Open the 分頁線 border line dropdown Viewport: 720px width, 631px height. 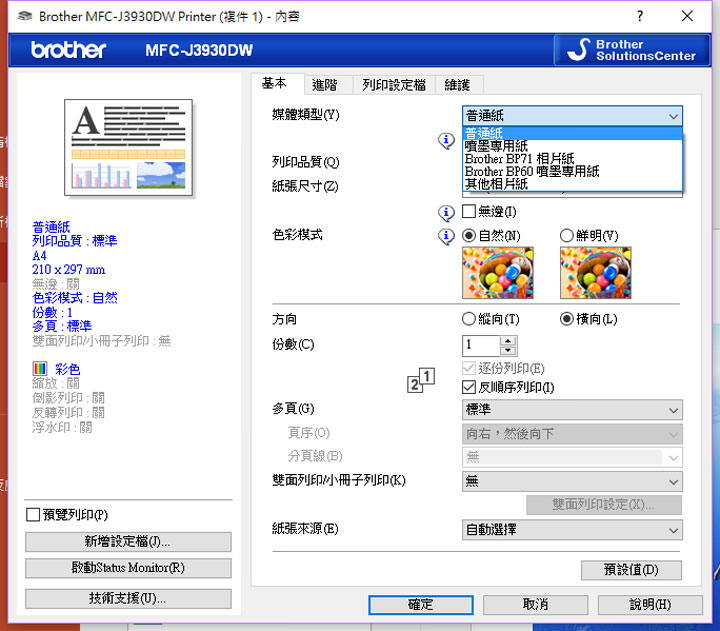point(572,457)
